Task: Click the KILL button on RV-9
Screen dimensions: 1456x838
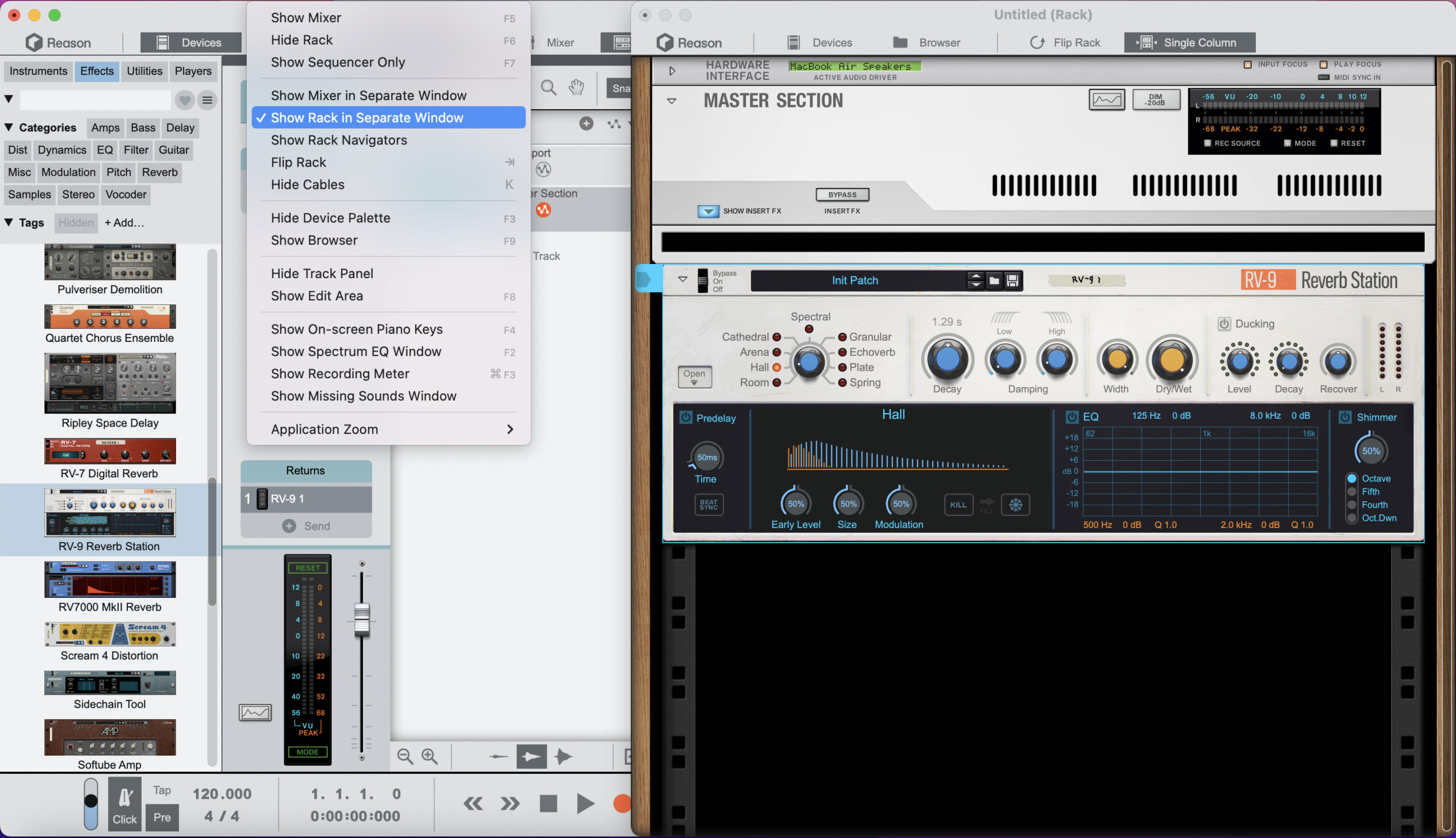Action: [958, 505]
